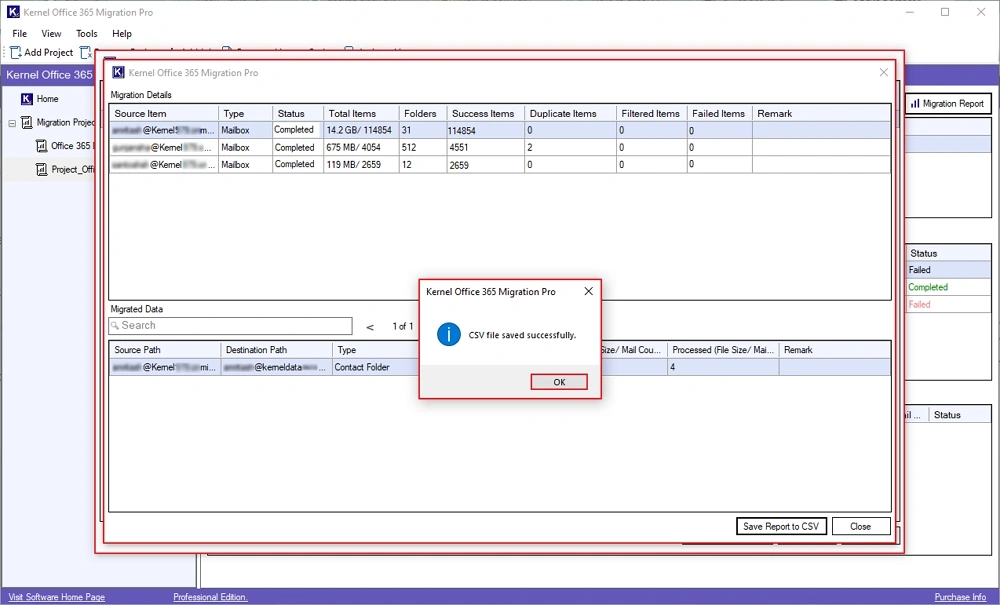Open the Tools menu

pos(86,33)
